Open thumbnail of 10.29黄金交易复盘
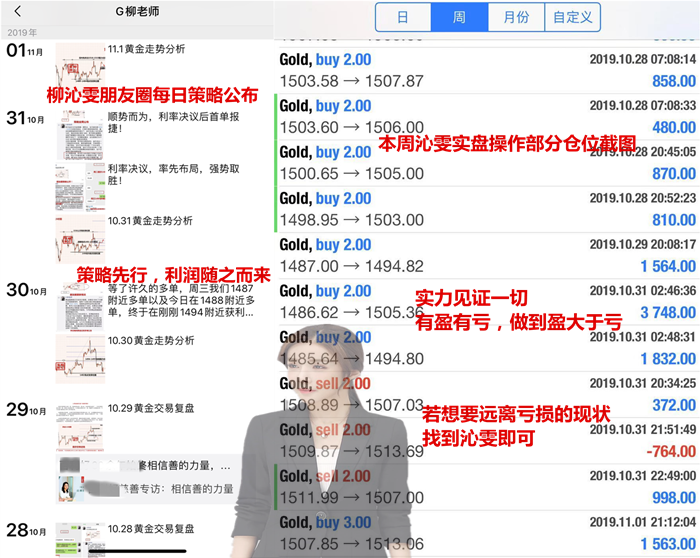Viewport: 700px width, 558px height. point(80,427)
